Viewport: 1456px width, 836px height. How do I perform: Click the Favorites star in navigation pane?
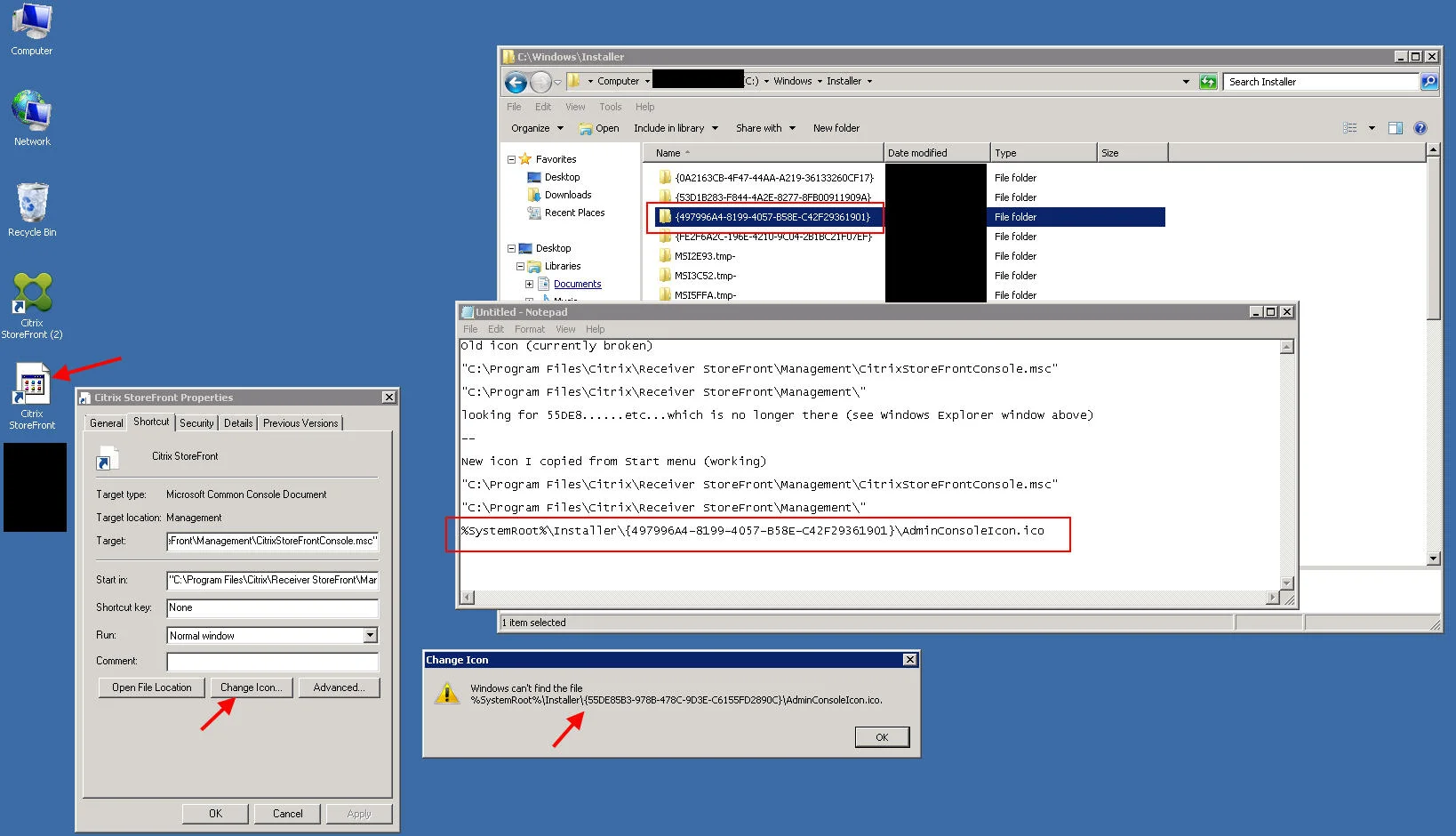tap(525, 159)
